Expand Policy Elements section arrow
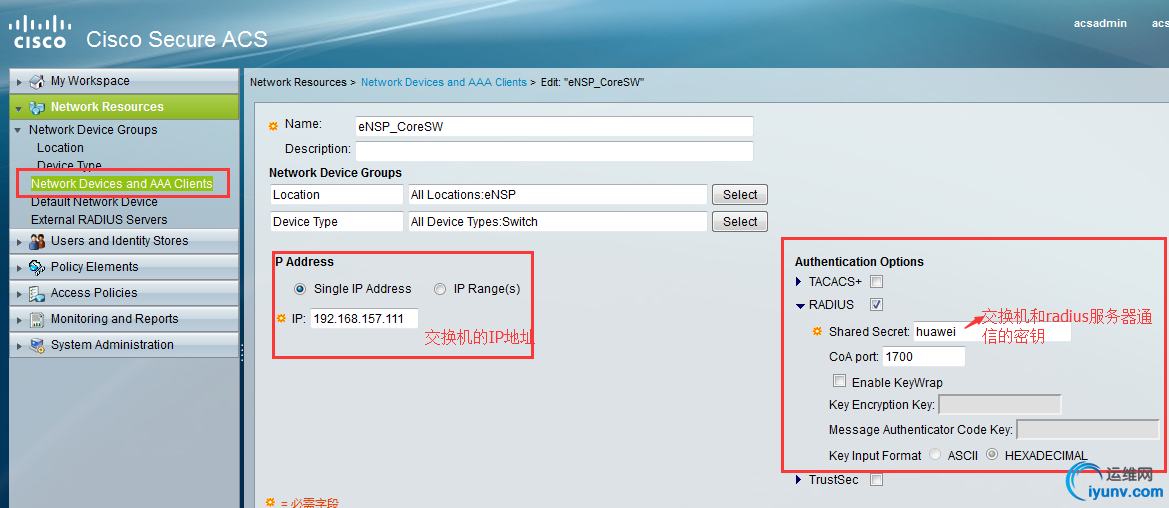Screen dimensions: 1169x508 pos(19,267)
